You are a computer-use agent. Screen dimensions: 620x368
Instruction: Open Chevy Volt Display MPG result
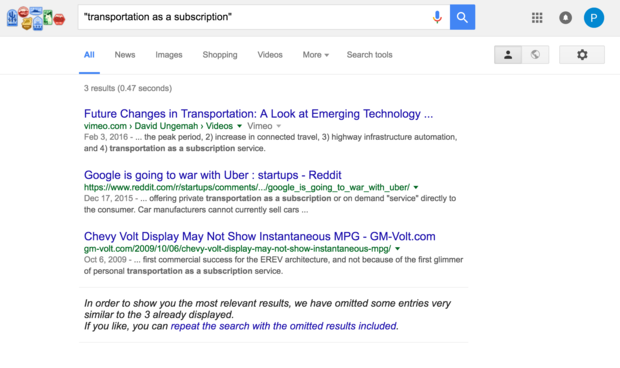(x=259, y=236)
